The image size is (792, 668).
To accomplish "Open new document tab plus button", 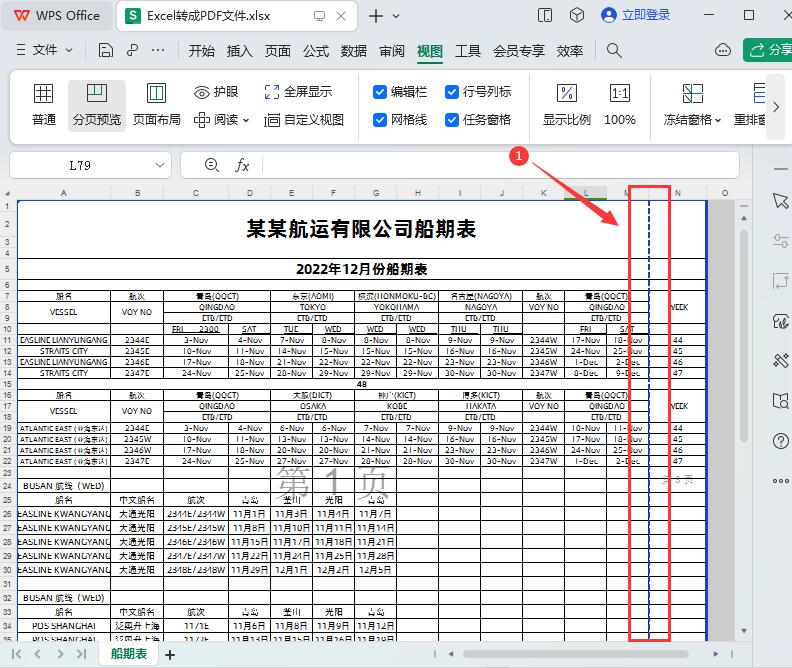I will [375, 16].
